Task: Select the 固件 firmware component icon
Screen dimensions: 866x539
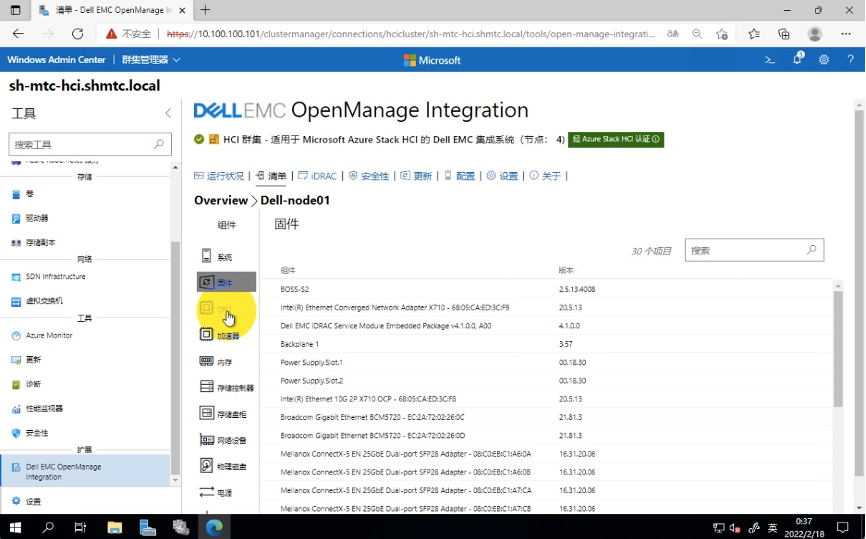Action: click(206, 282)
